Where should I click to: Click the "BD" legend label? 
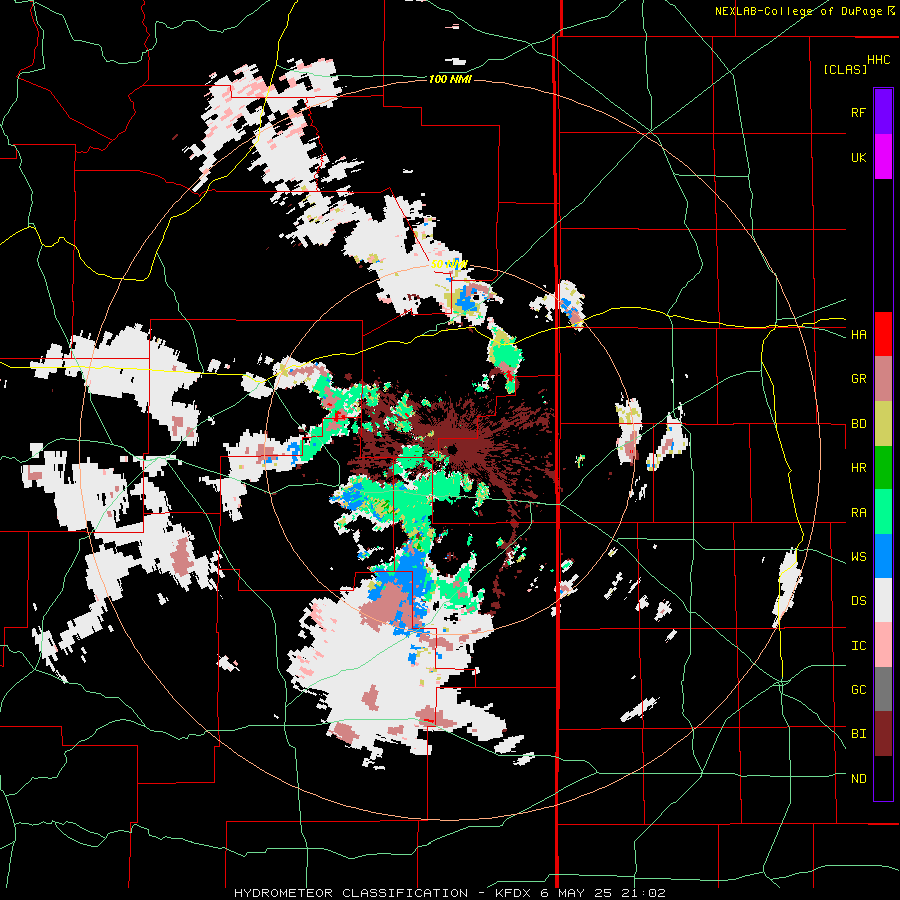858,424
